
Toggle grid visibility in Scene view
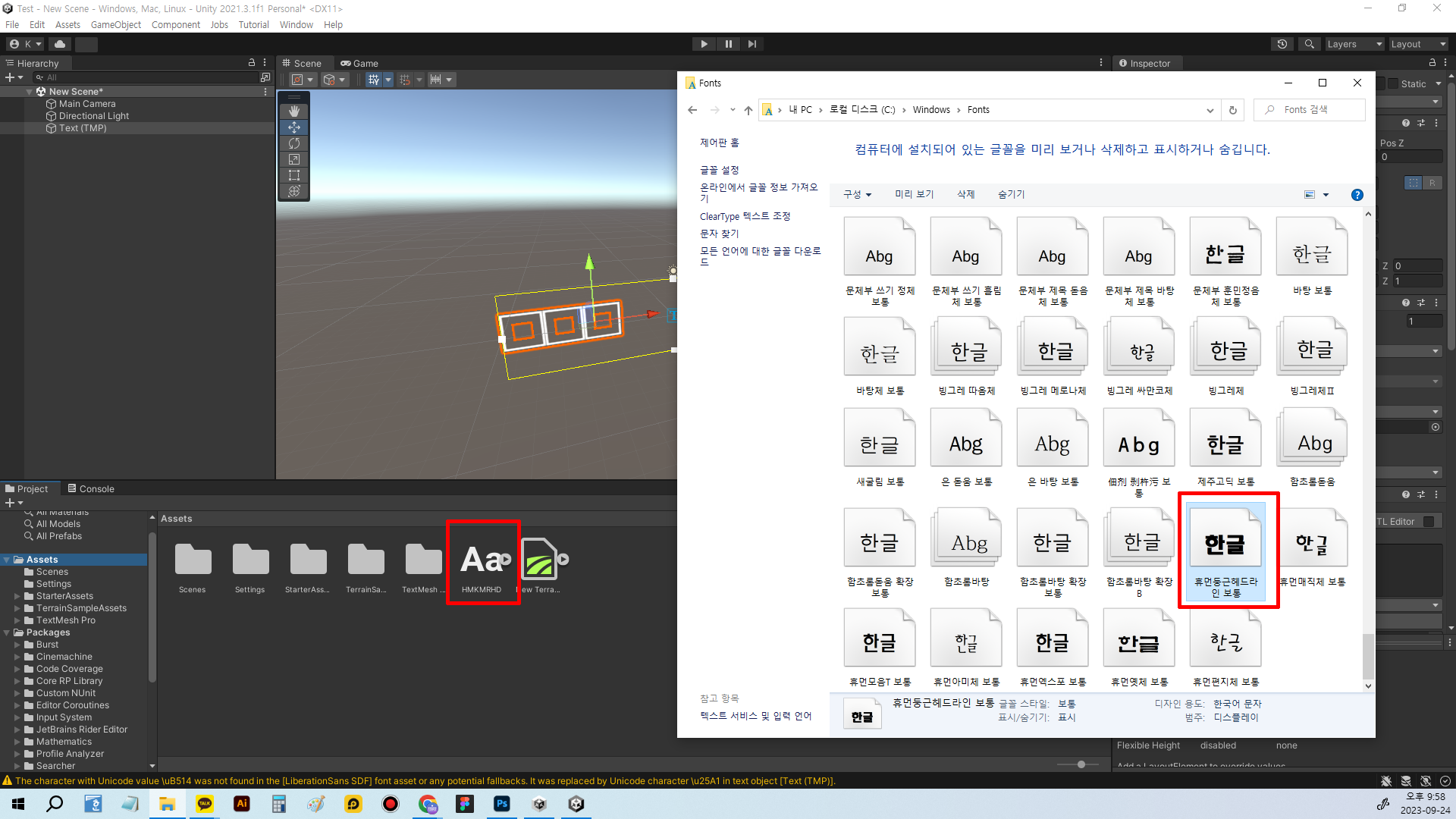click(374, 80)
